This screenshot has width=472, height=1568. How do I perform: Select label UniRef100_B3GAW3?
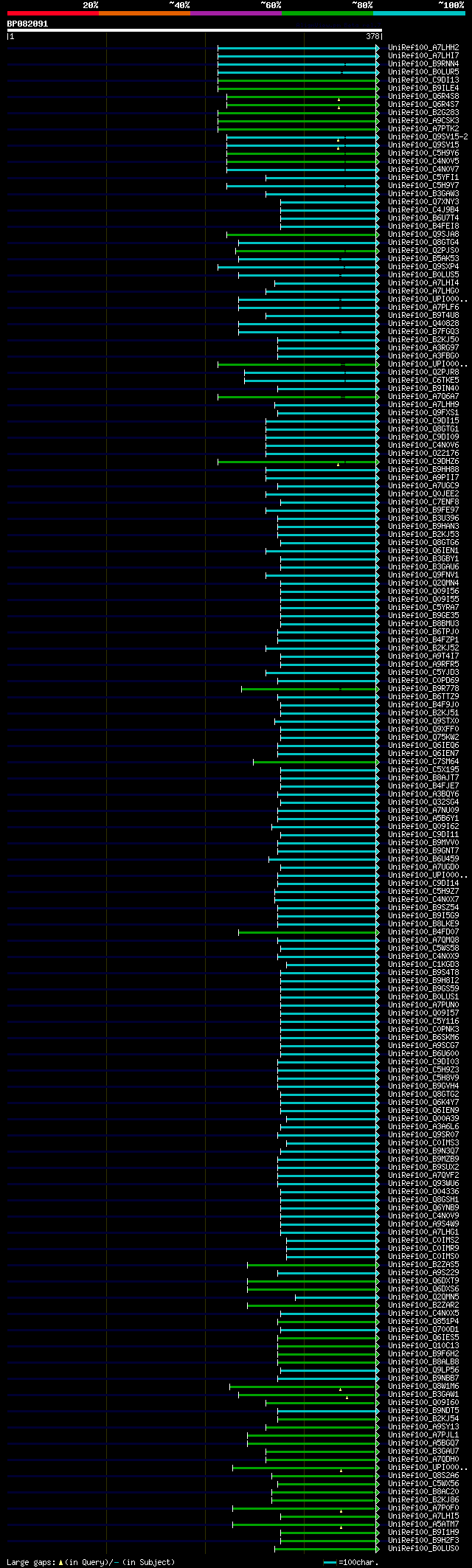pos(423,194)
